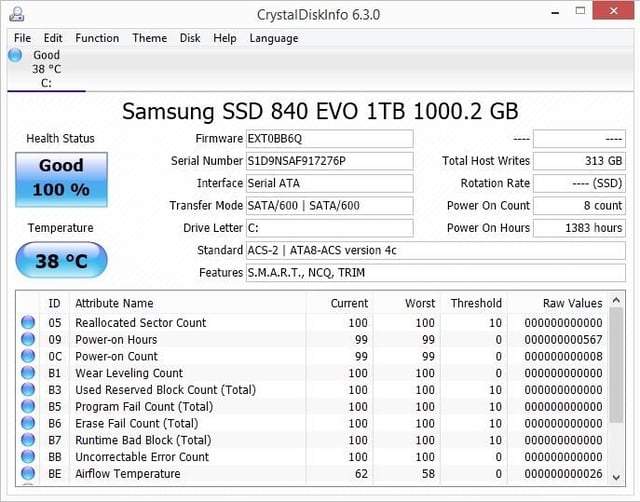Click scroll down arrow in attribute list
The height and width of the screenshot is (502, 640).
[x=616, y=477]
